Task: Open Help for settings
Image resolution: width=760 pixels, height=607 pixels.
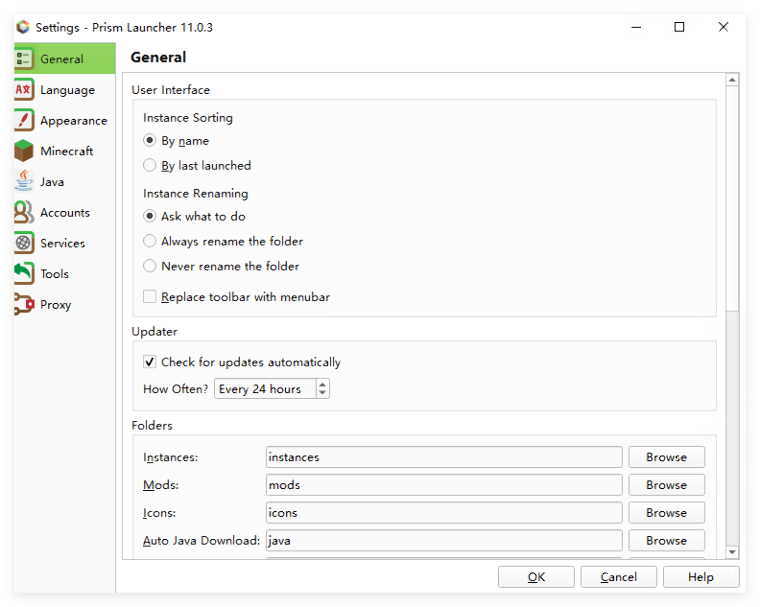Action: pos(701,577)
